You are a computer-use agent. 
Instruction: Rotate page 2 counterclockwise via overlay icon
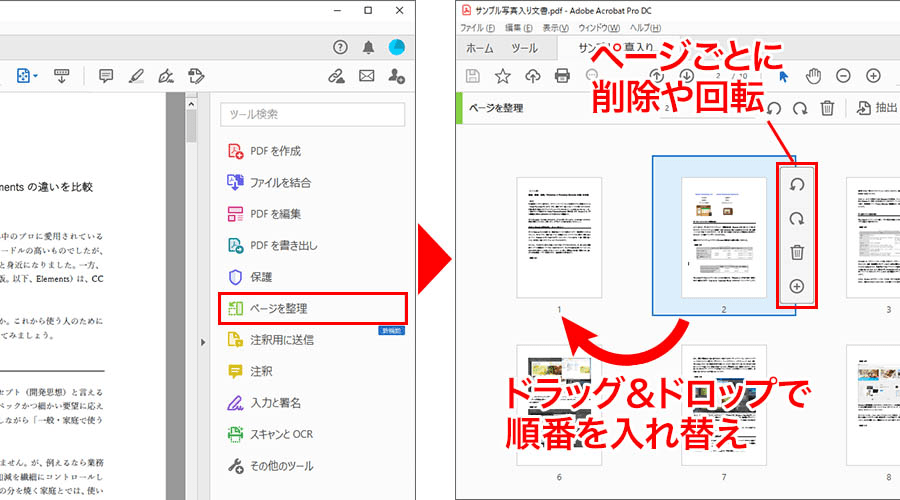[797, 185]
